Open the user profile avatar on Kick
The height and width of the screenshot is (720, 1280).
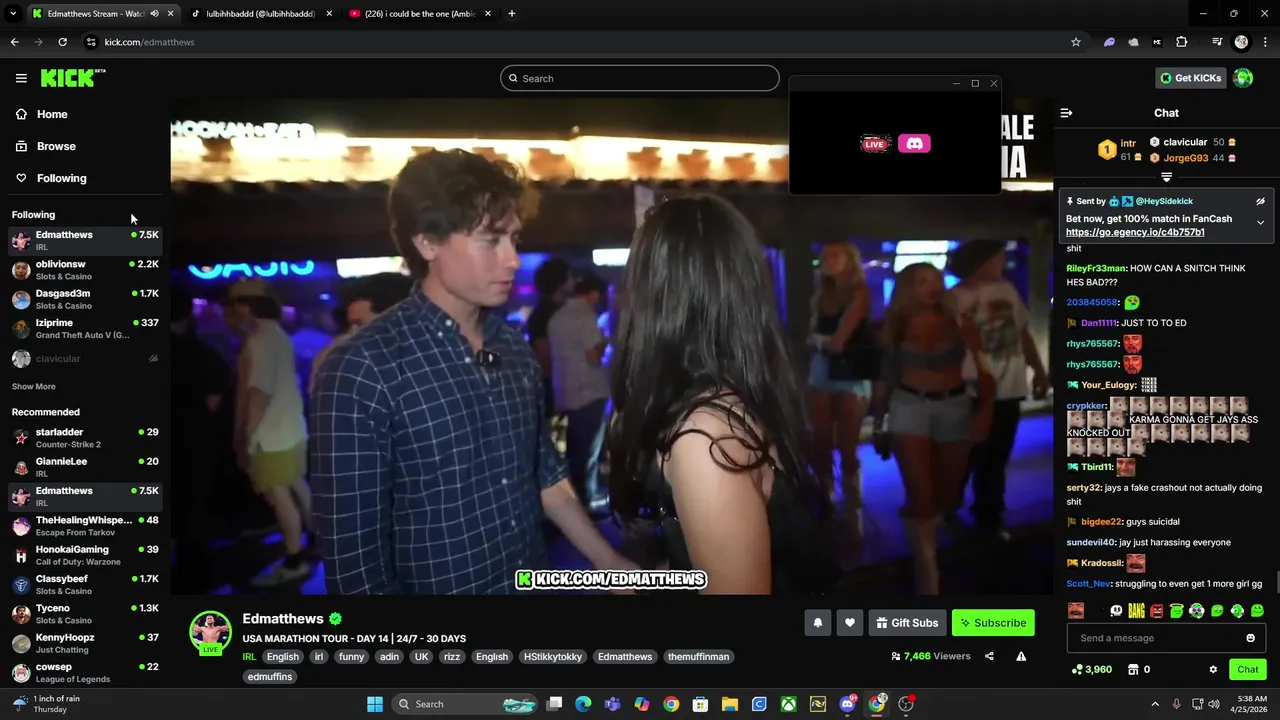(x=1243, y=78)
